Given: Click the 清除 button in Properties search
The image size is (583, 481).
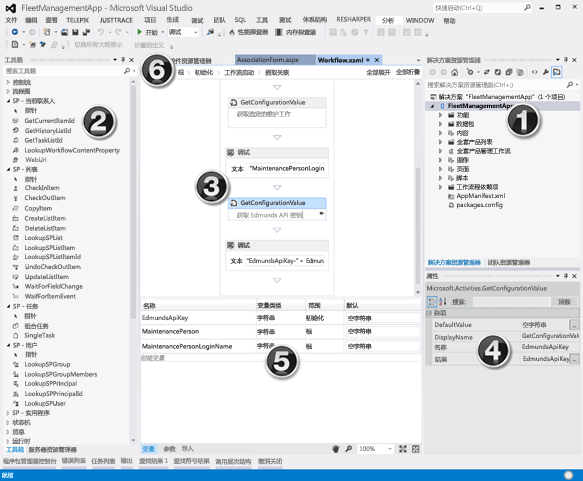Looking at the screenshot, I should tap(564, 302).
